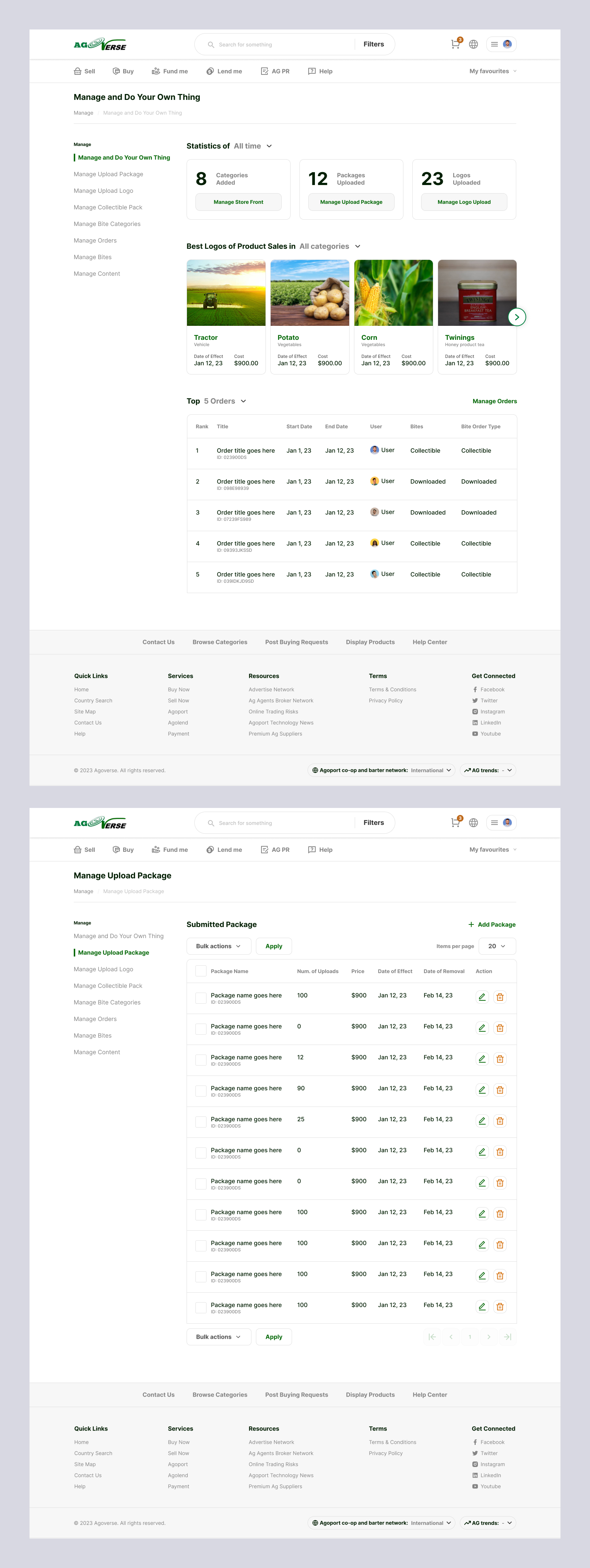The image size is (590, 1568).
Task: Open Manage Orders link beside Top Orders
Action: [x=494, y=401]
